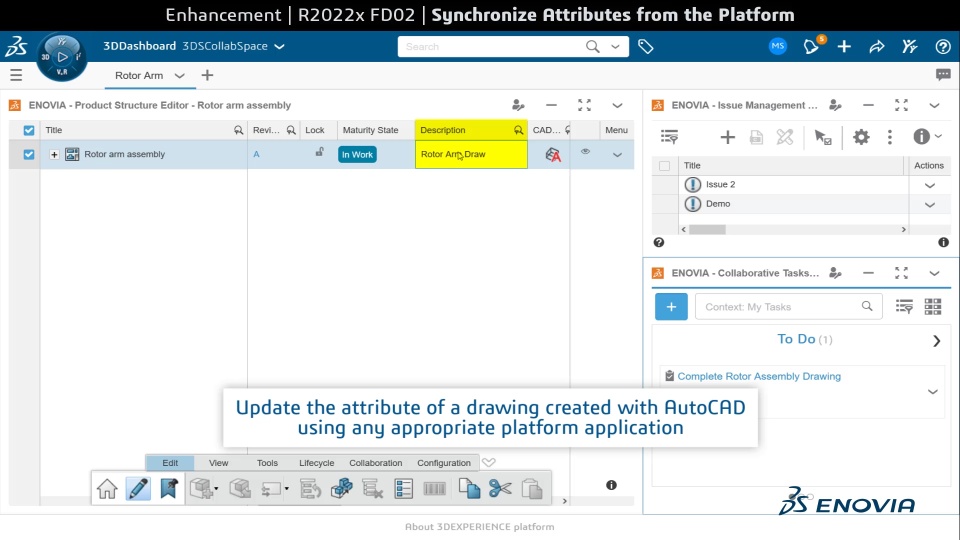Image resolution: width=960 pixels, height=540 pixels.
Task: Open the hamburger menu at left
Action: (x=16, y=75)
